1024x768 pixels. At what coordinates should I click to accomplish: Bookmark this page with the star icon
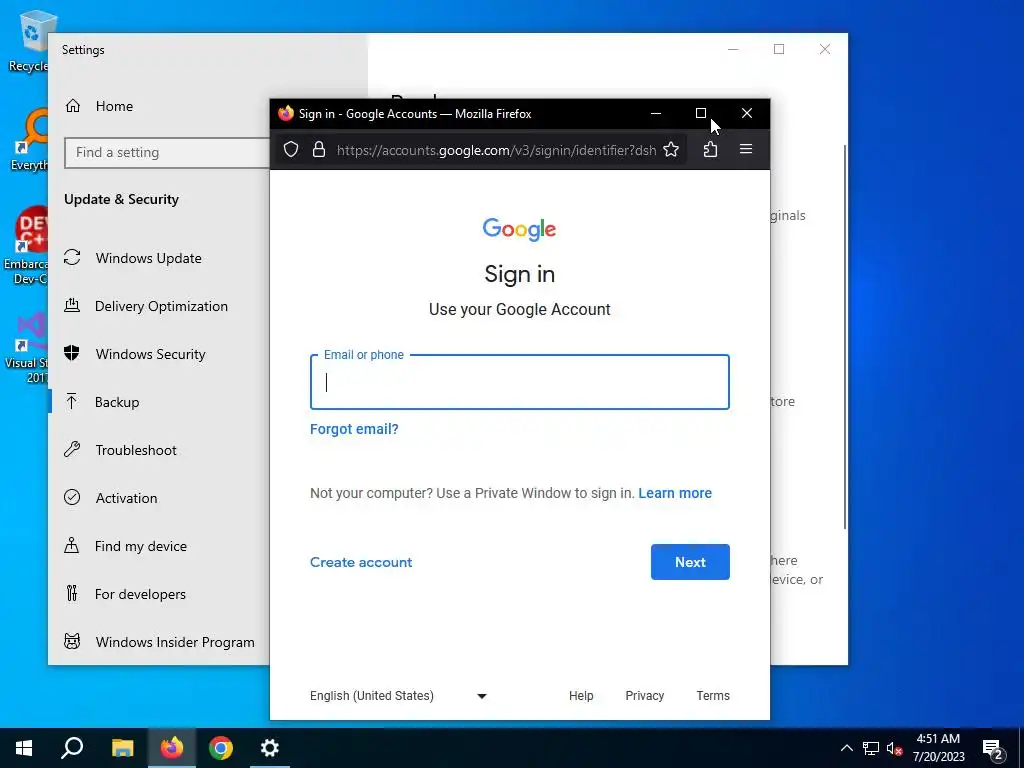[671, 150]
